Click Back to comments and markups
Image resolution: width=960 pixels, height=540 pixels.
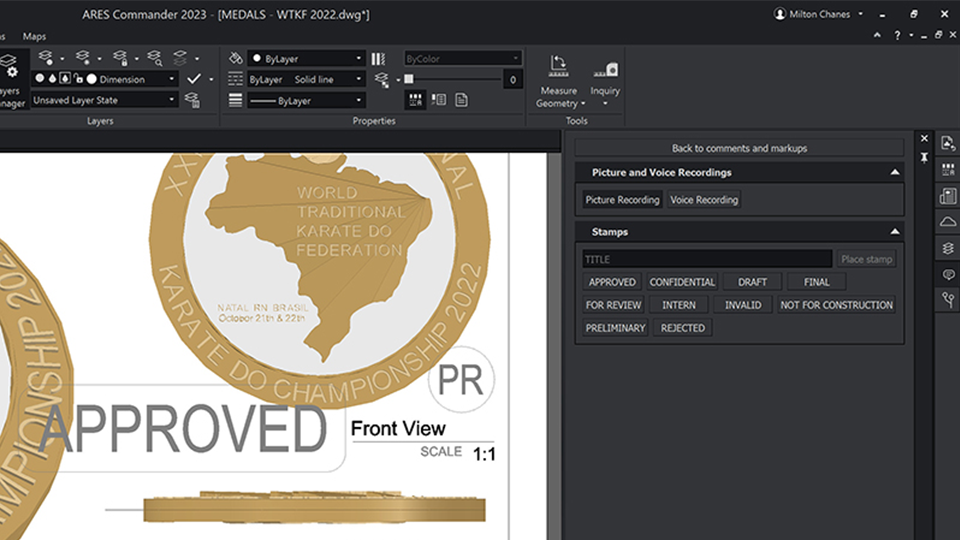739,148
